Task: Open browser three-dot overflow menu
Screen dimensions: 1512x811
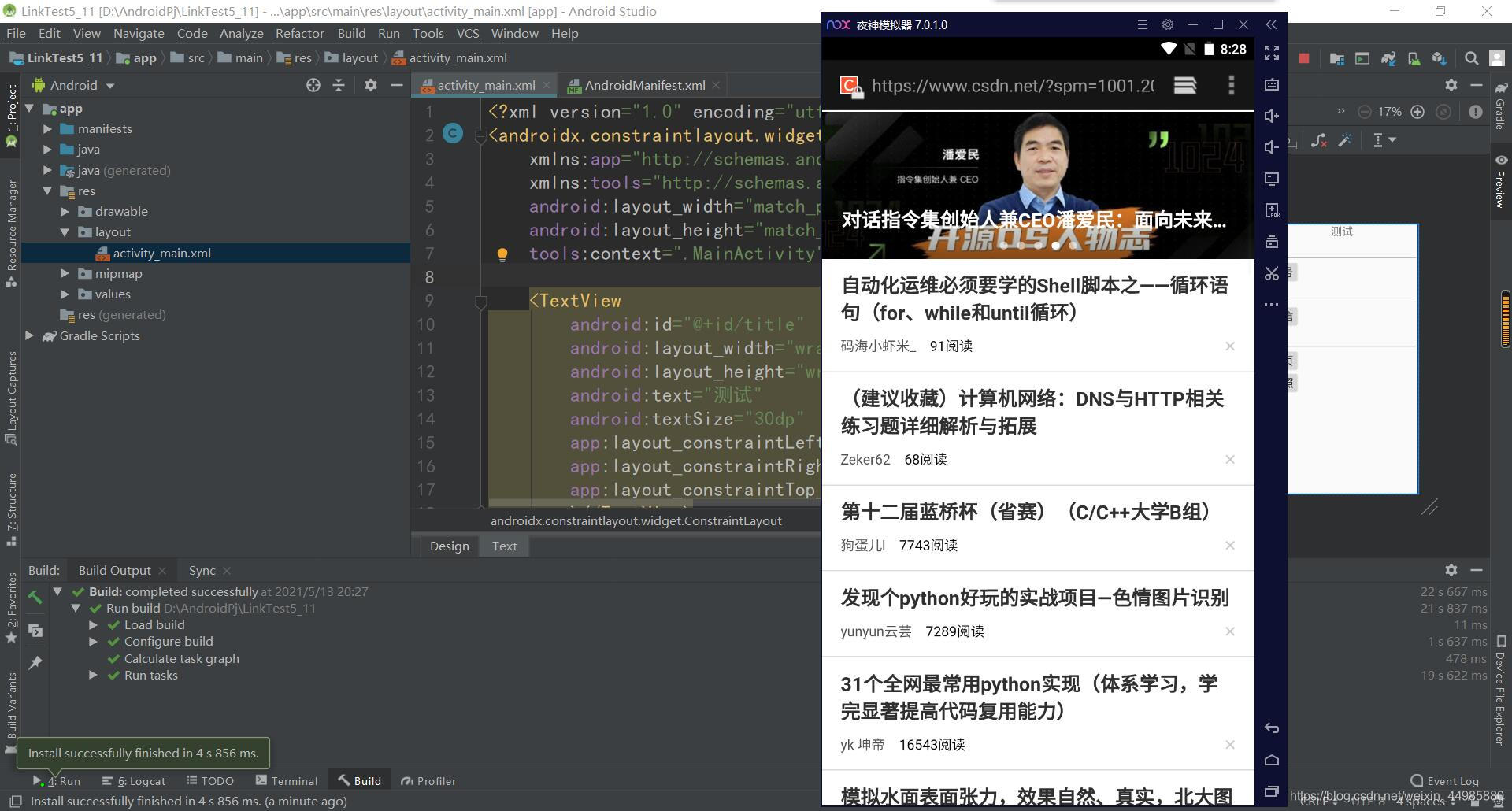Action: pos(1232,85)
